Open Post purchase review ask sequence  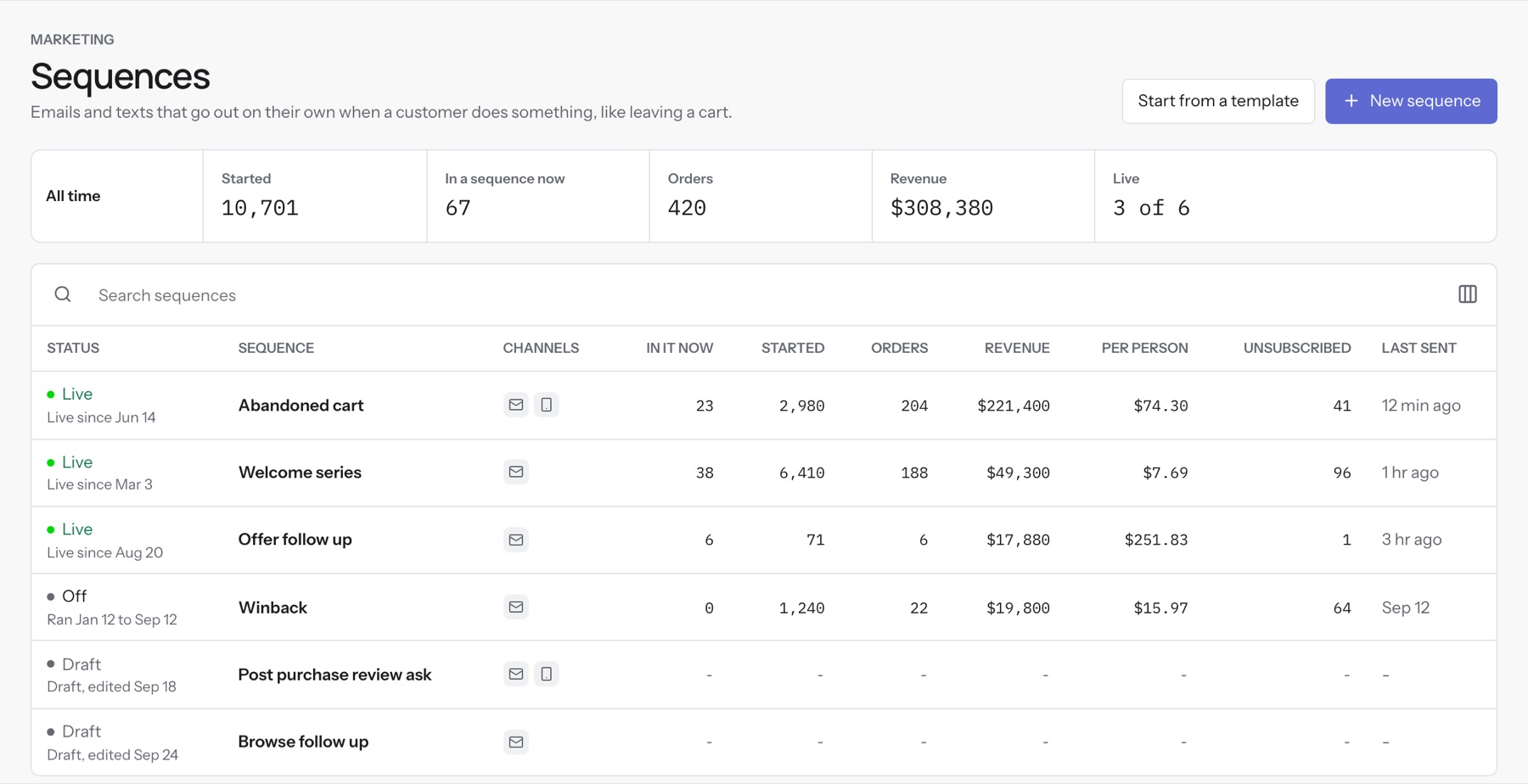[334, 675]
